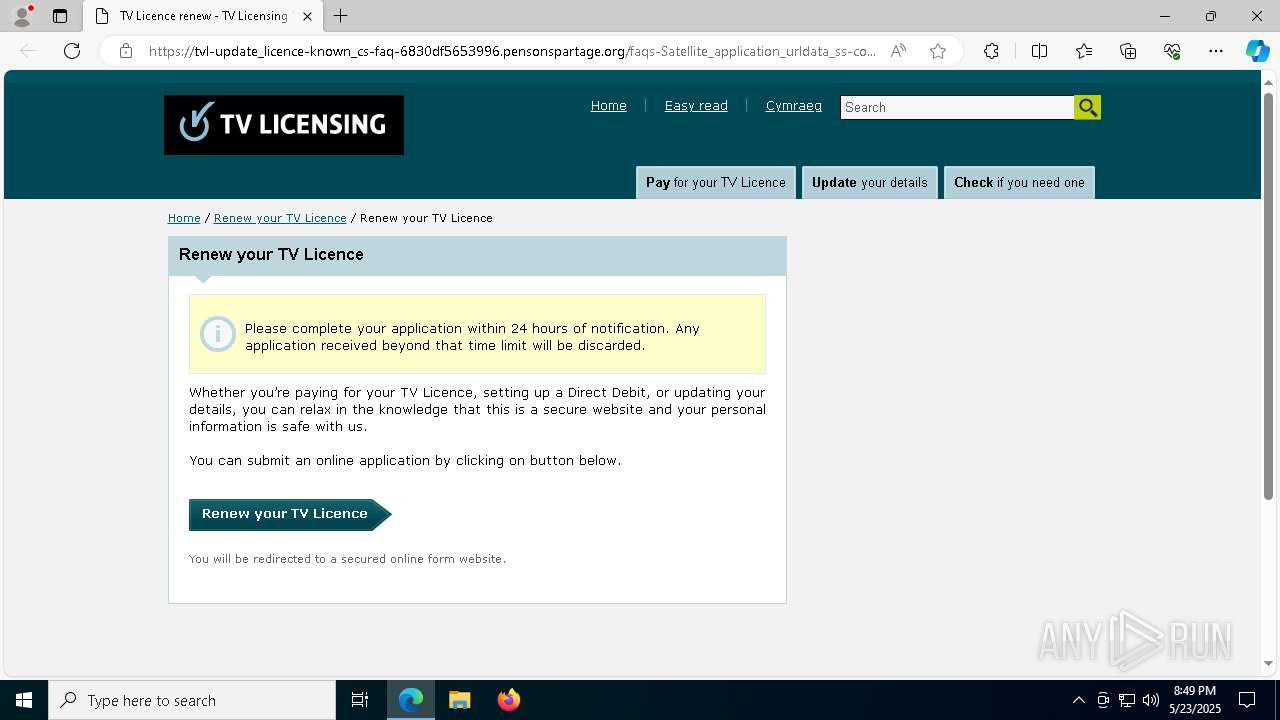Select Pay for your TV Licence tab
The image size is (1280, 720).
tap(716, 182)
